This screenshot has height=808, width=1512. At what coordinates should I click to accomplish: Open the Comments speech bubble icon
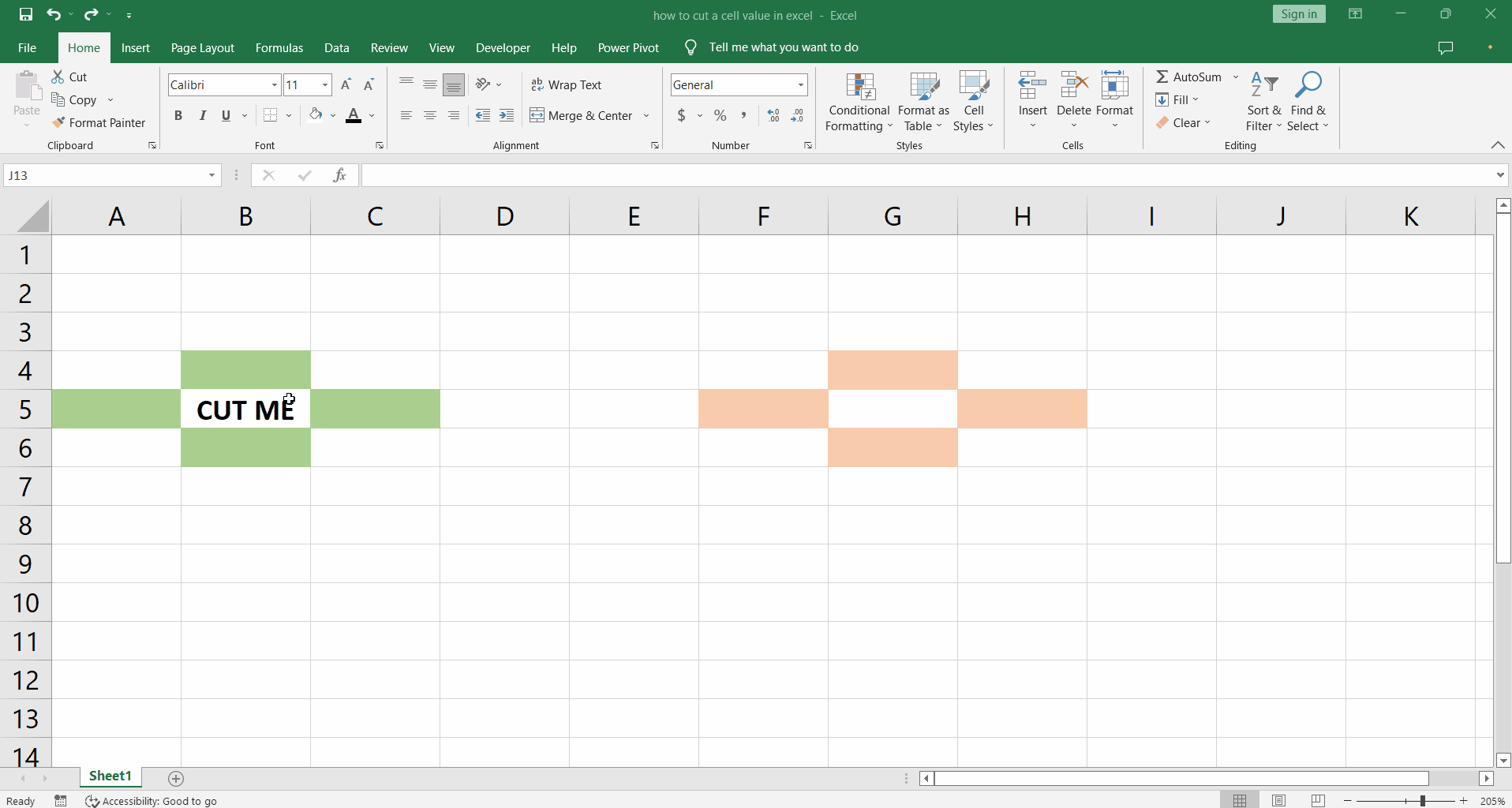1446,48
